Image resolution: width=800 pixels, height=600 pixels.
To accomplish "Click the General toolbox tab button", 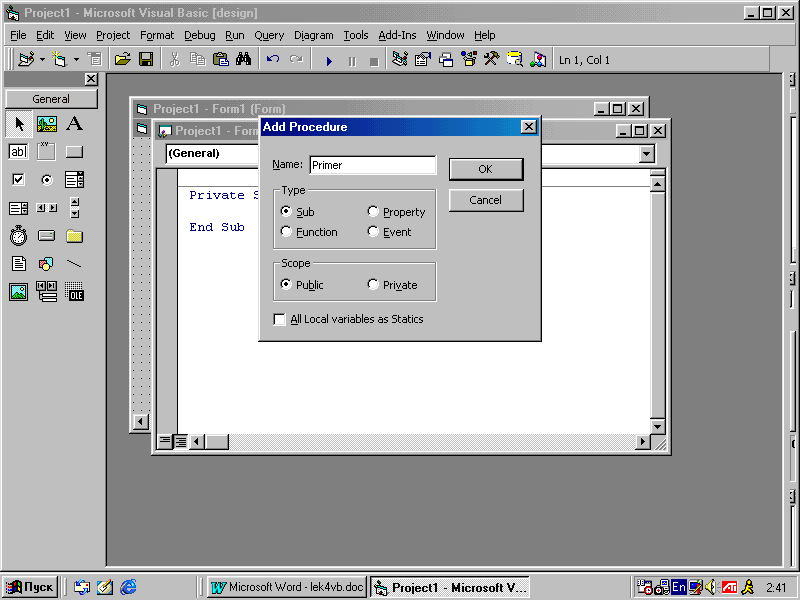I will pos(51,99).
